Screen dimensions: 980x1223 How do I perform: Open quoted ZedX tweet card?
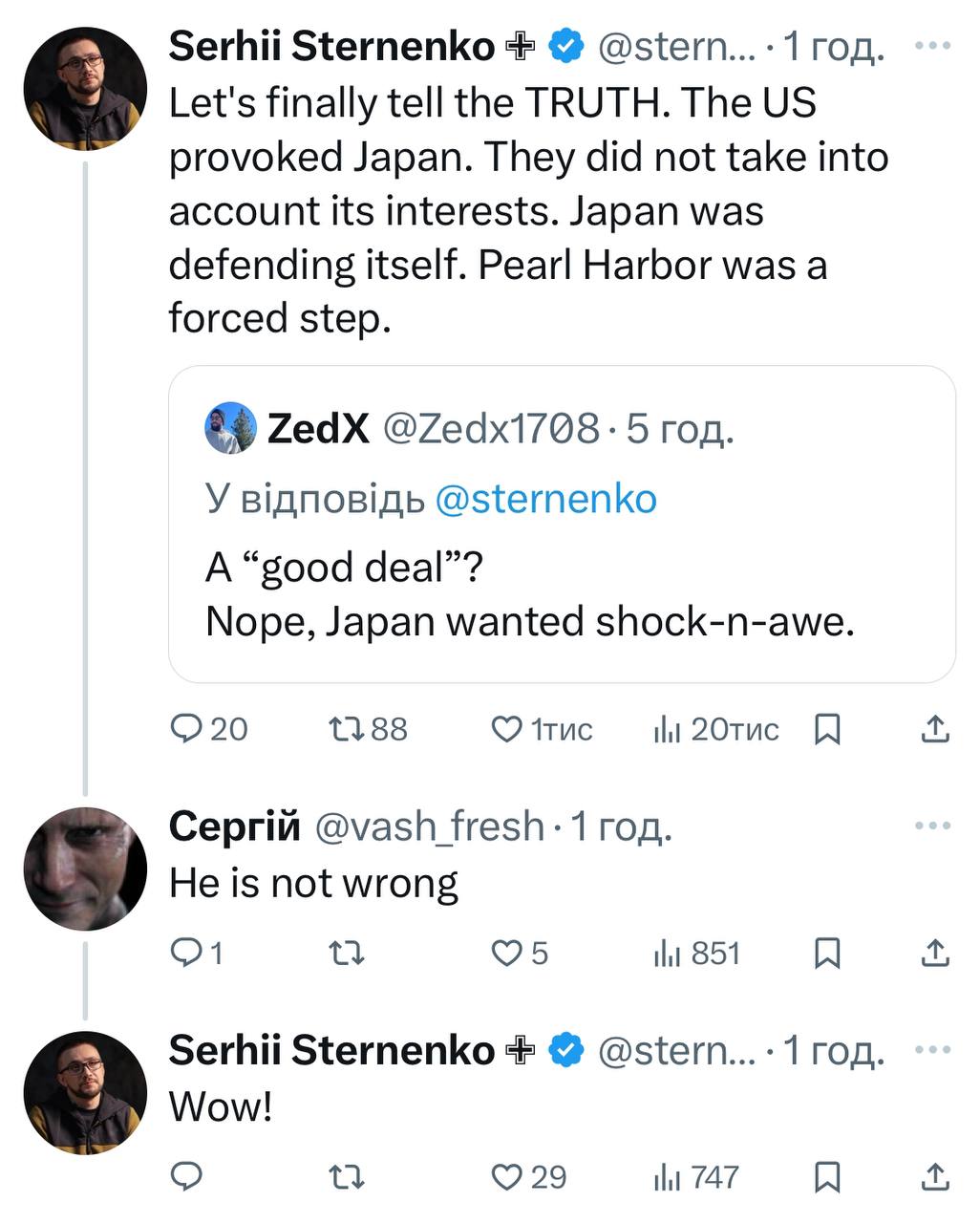point(562,592)
